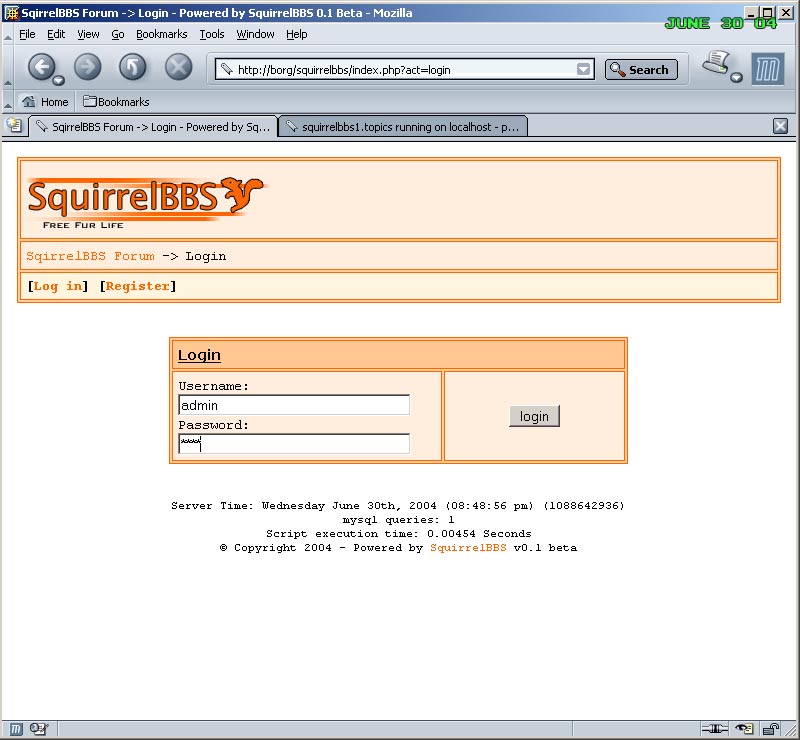The width and height of the screenshot is (800, 740).
Task: Click the Mozilla throbber logo
Action: (x=767, y=69)
